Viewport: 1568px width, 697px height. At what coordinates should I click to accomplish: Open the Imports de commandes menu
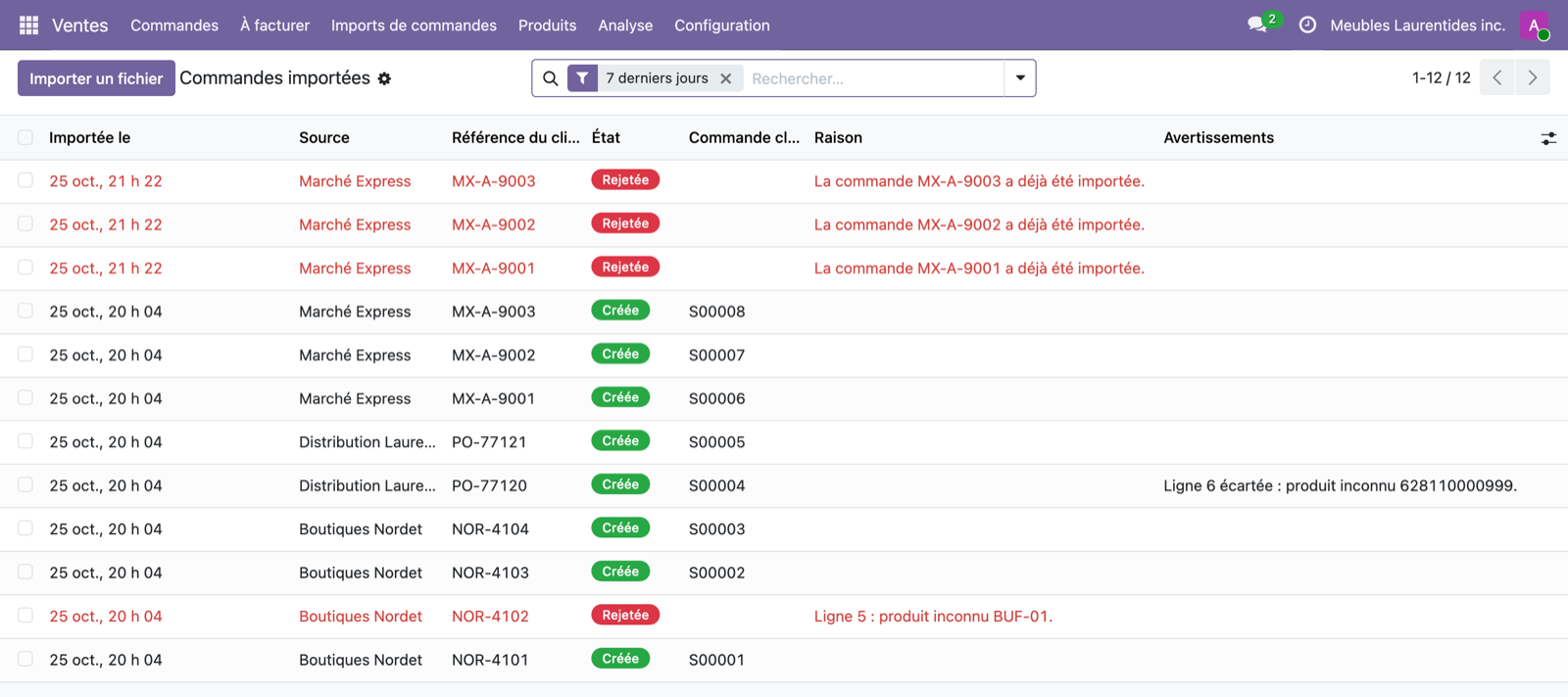pos(414,25)
